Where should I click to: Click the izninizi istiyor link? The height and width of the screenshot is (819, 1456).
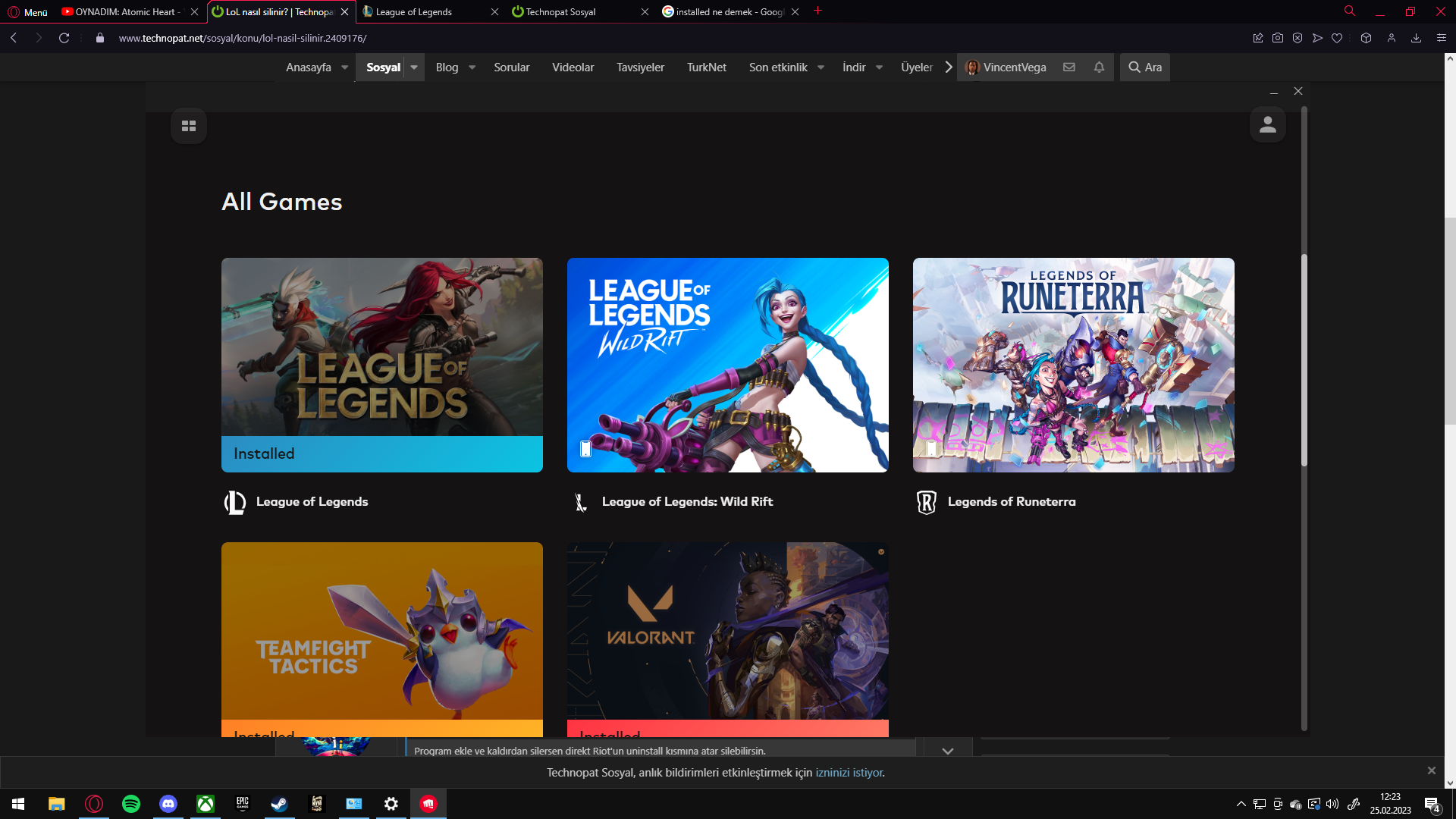pos(849,773)
